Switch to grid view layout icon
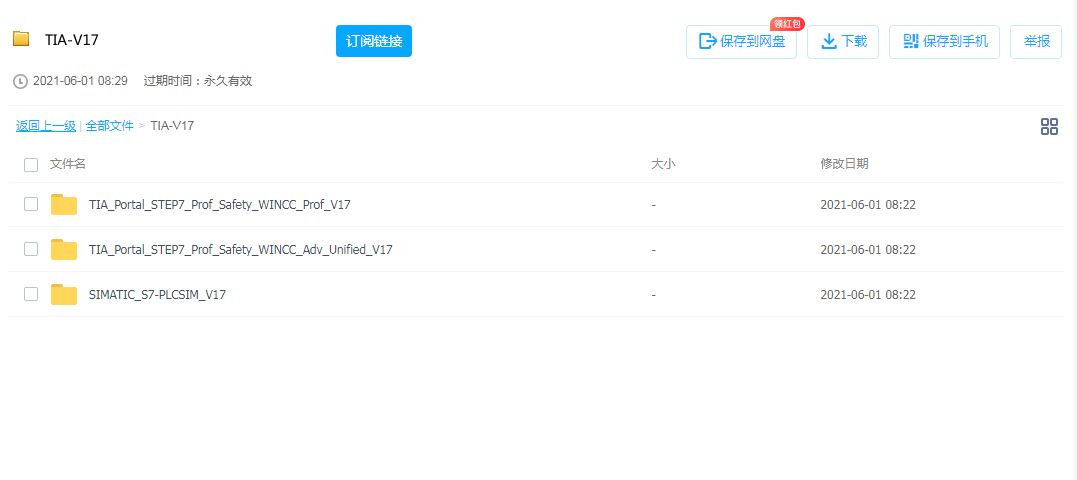Image resolution: width=1077 pixels, height=480 pixels. point(1049,126)
